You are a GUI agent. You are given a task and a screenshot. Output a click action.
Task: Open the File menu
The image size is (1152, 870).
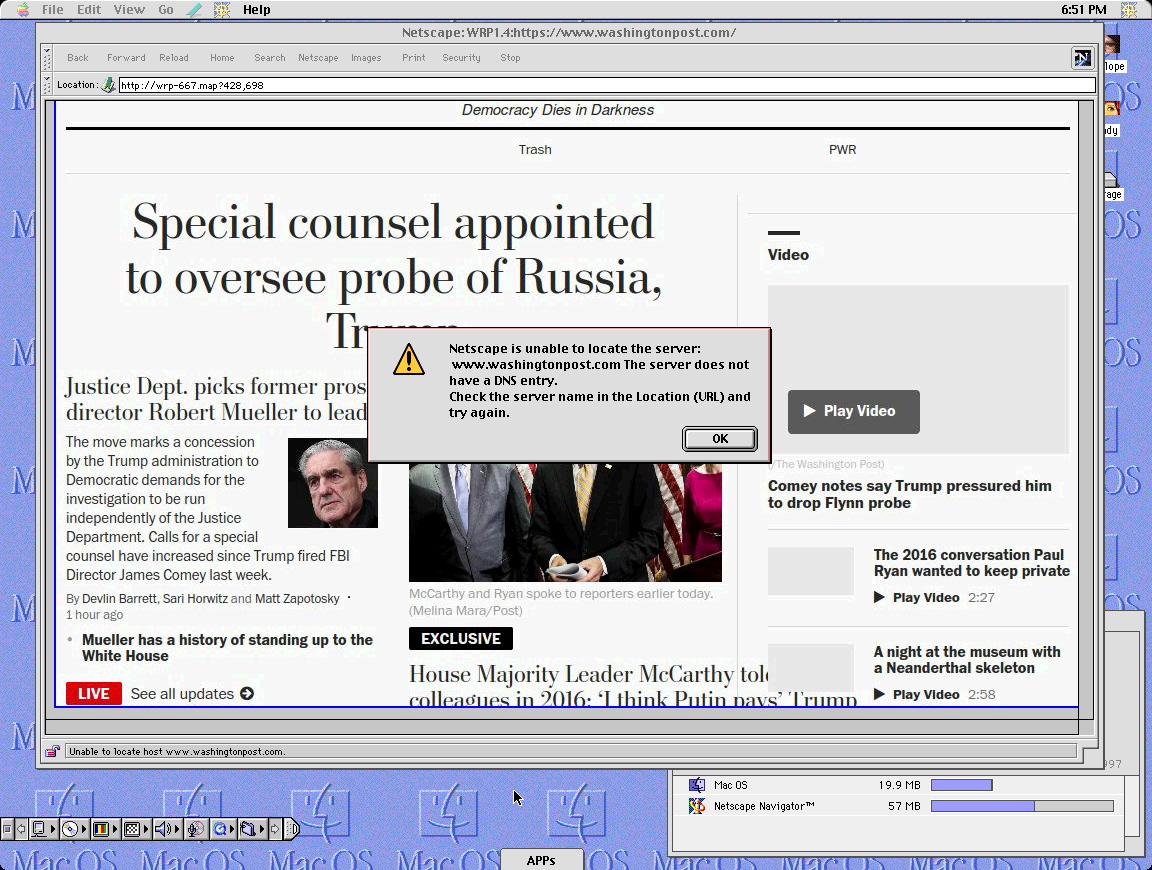52,10
